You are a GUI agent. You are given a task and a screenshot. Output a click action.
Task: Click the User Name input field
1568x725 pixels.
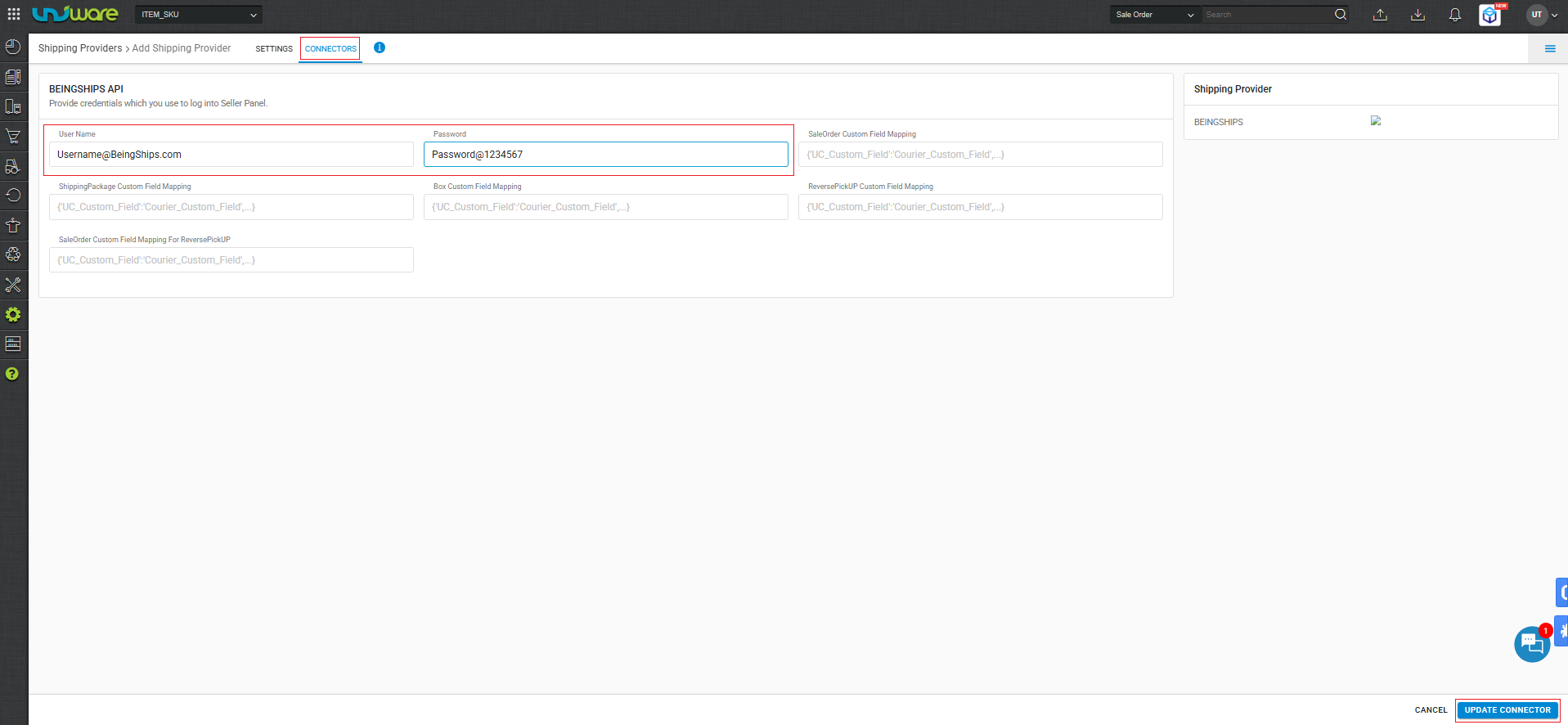pyautogui.click(x=231, y=155)
